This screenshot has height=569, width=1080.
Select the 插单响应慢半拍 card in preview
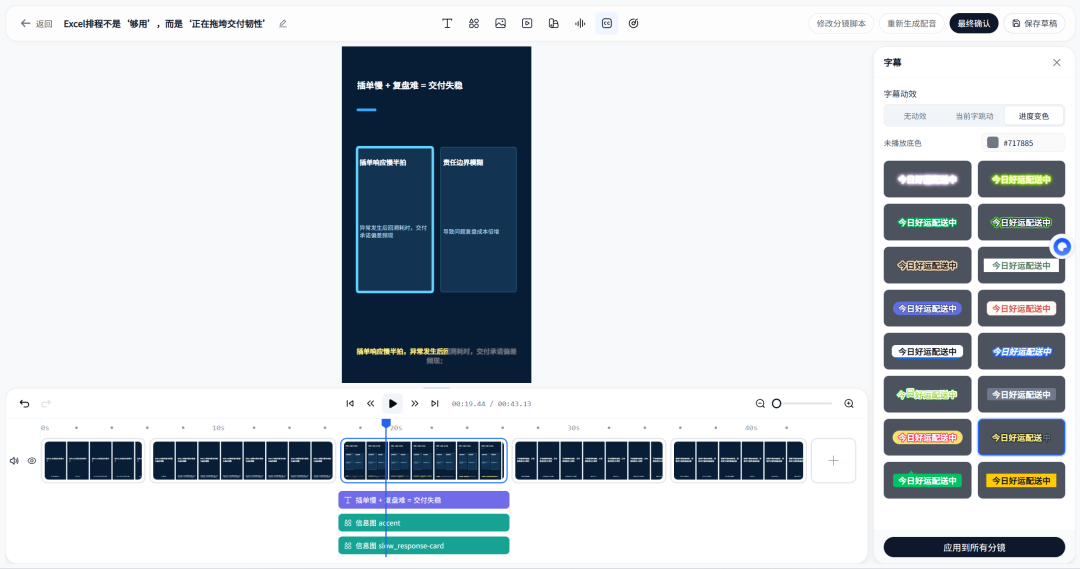[x=395, y=220]
